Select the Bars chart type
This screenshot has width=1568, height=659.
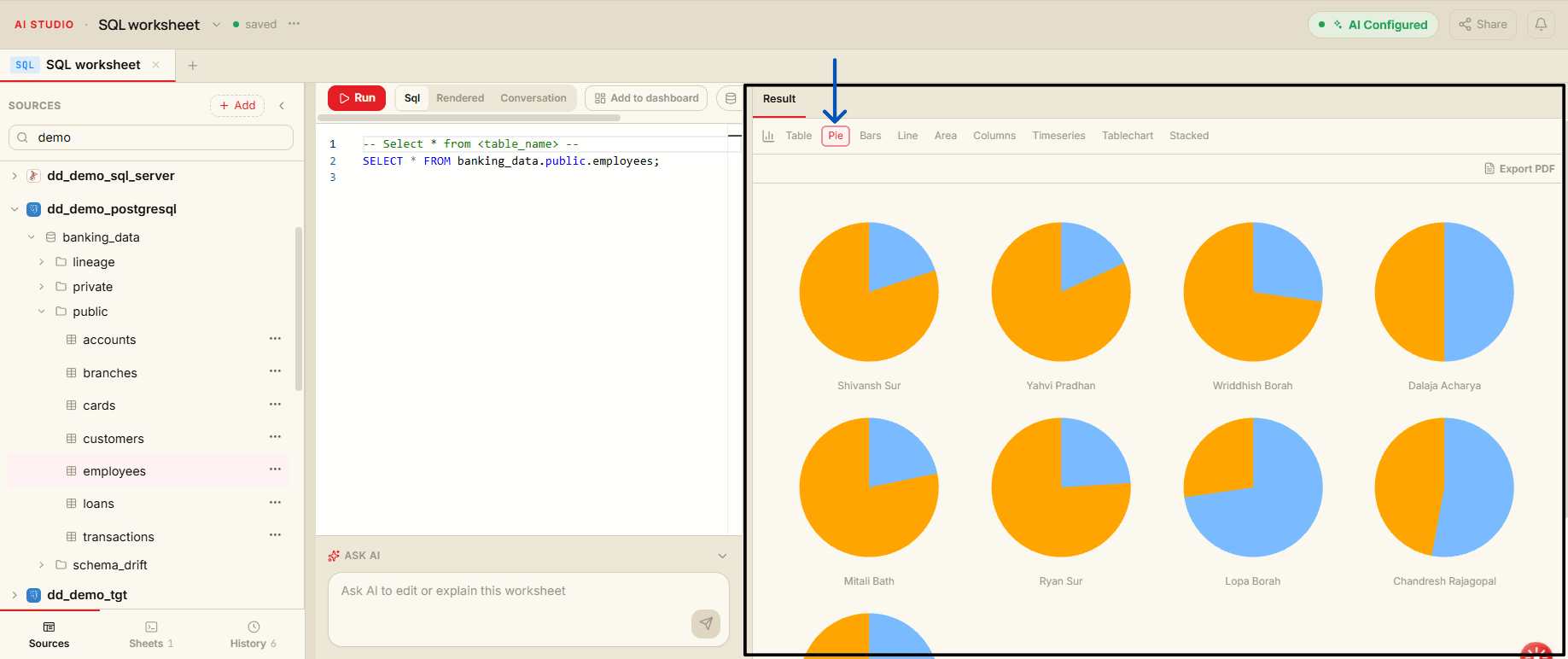click(871, 136)
